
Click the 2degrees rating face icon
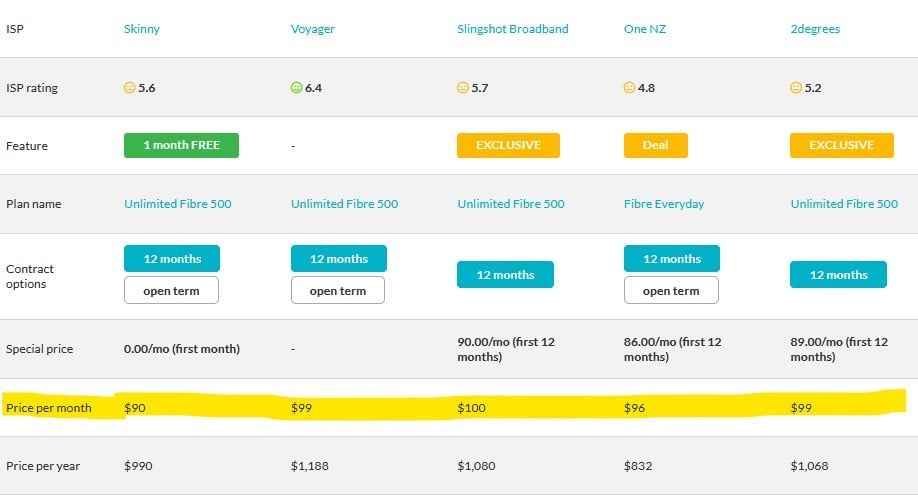pyautogui.click(x=797, y=88)
